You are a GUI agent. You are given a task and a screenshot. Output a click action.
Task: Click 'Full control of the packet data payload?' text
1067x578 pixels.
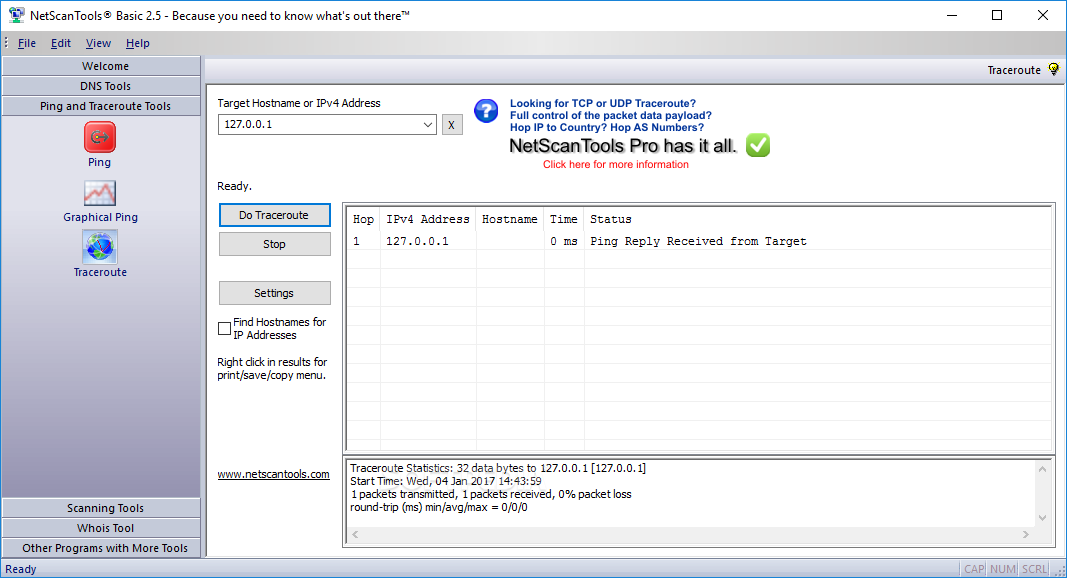tap(611, 116)
